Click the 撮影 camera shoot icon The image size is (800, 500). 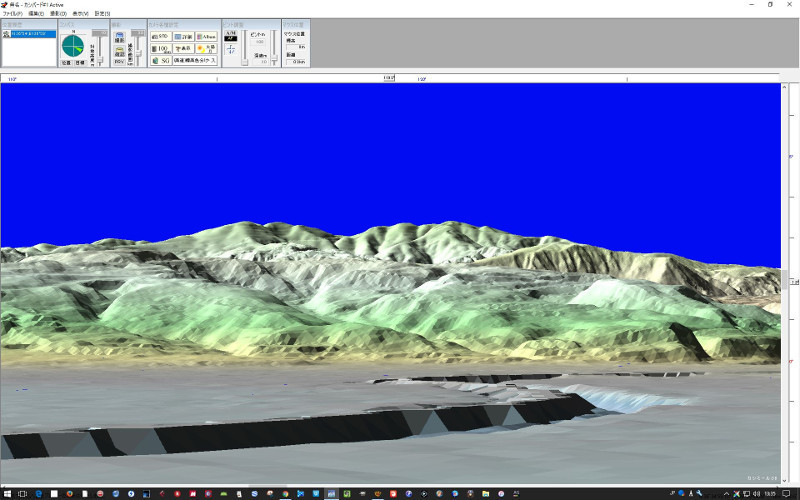point(119,38)
